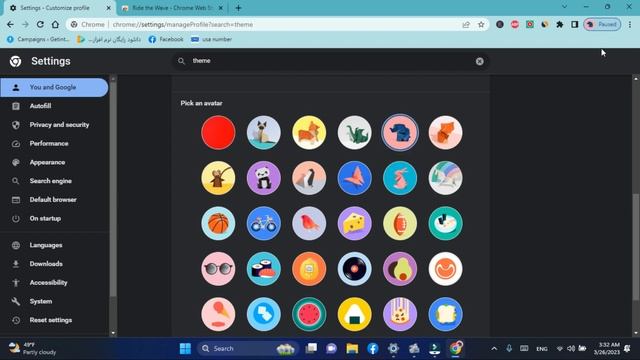Open the Facebook bookmark
This screenshot has width=640, height=360.
[x=166, y=39]
